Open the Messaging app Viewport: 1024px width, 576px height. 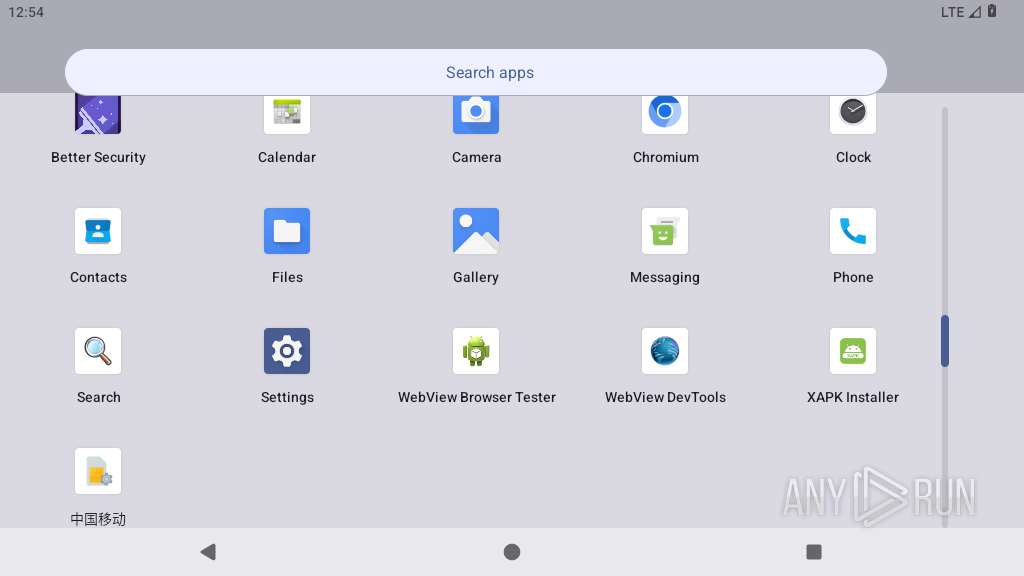665,231
